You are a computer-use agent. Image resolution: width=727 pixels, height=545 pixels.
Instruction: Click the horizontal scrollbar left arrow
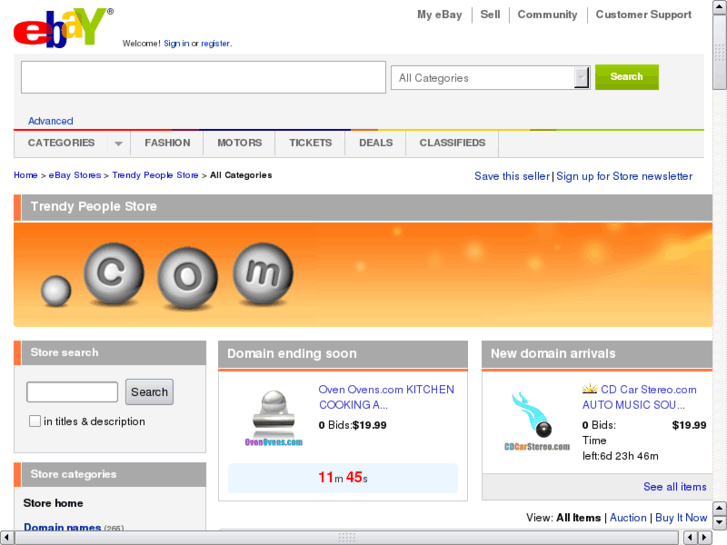coord(6,538)
